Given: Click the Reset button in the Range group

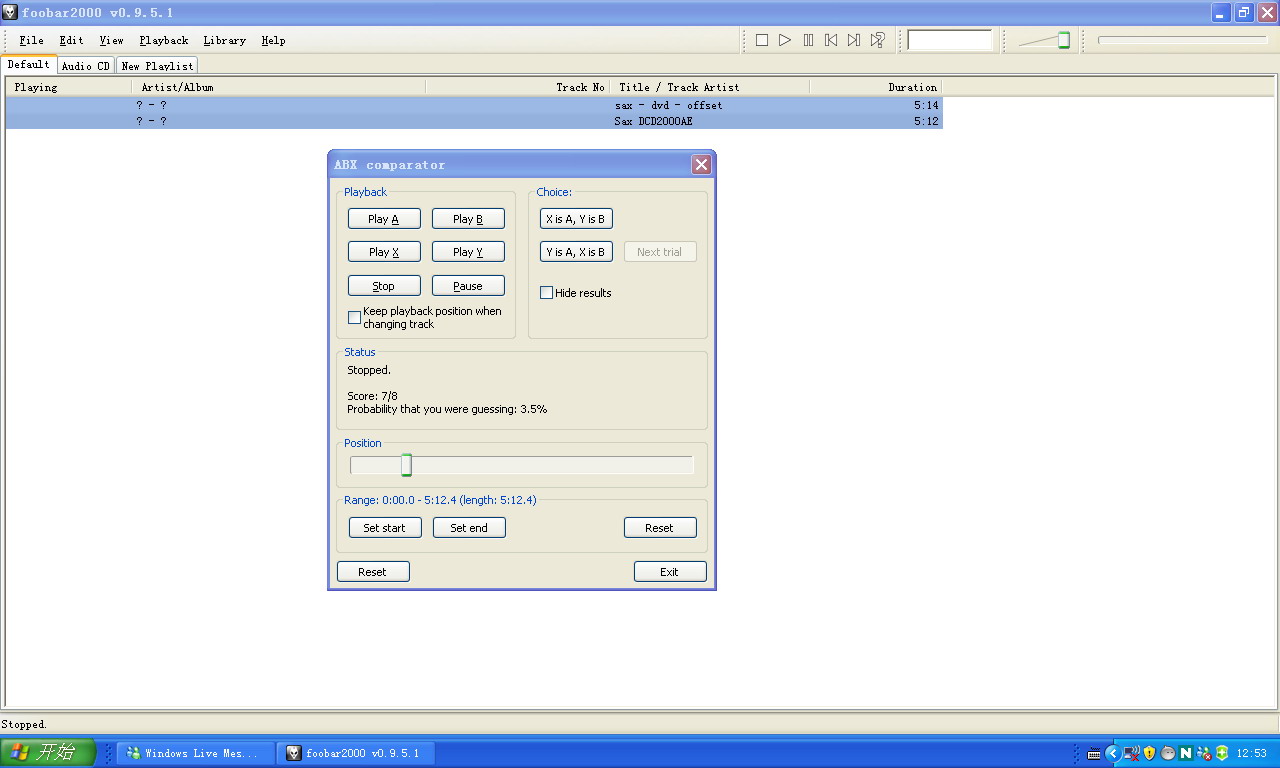Looking at the screenshot, I should [x=660, y=528].
